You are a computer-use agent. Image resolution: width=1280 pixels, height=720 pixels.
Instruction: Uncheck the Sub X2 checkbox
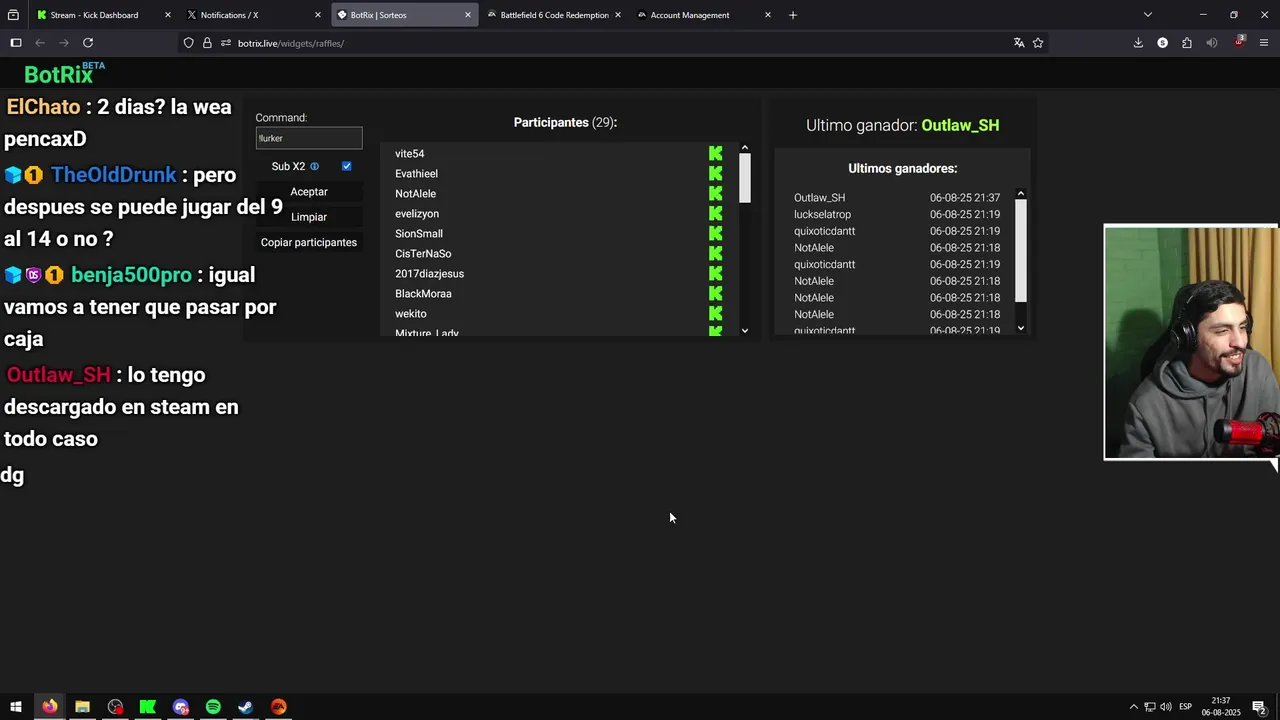[346, 166]
